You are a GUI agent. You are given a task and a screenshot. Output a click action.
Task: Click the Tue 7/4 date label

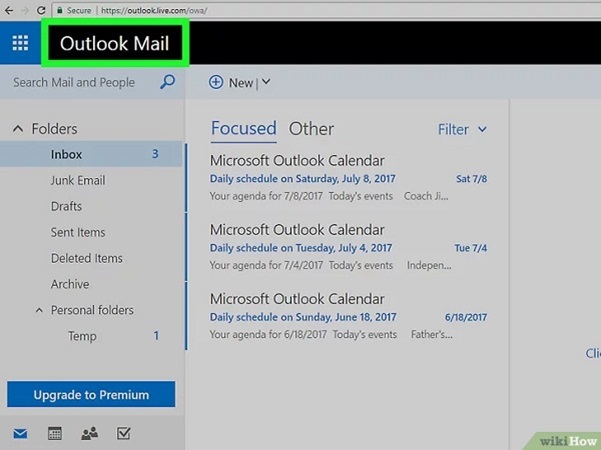(471, 248)
